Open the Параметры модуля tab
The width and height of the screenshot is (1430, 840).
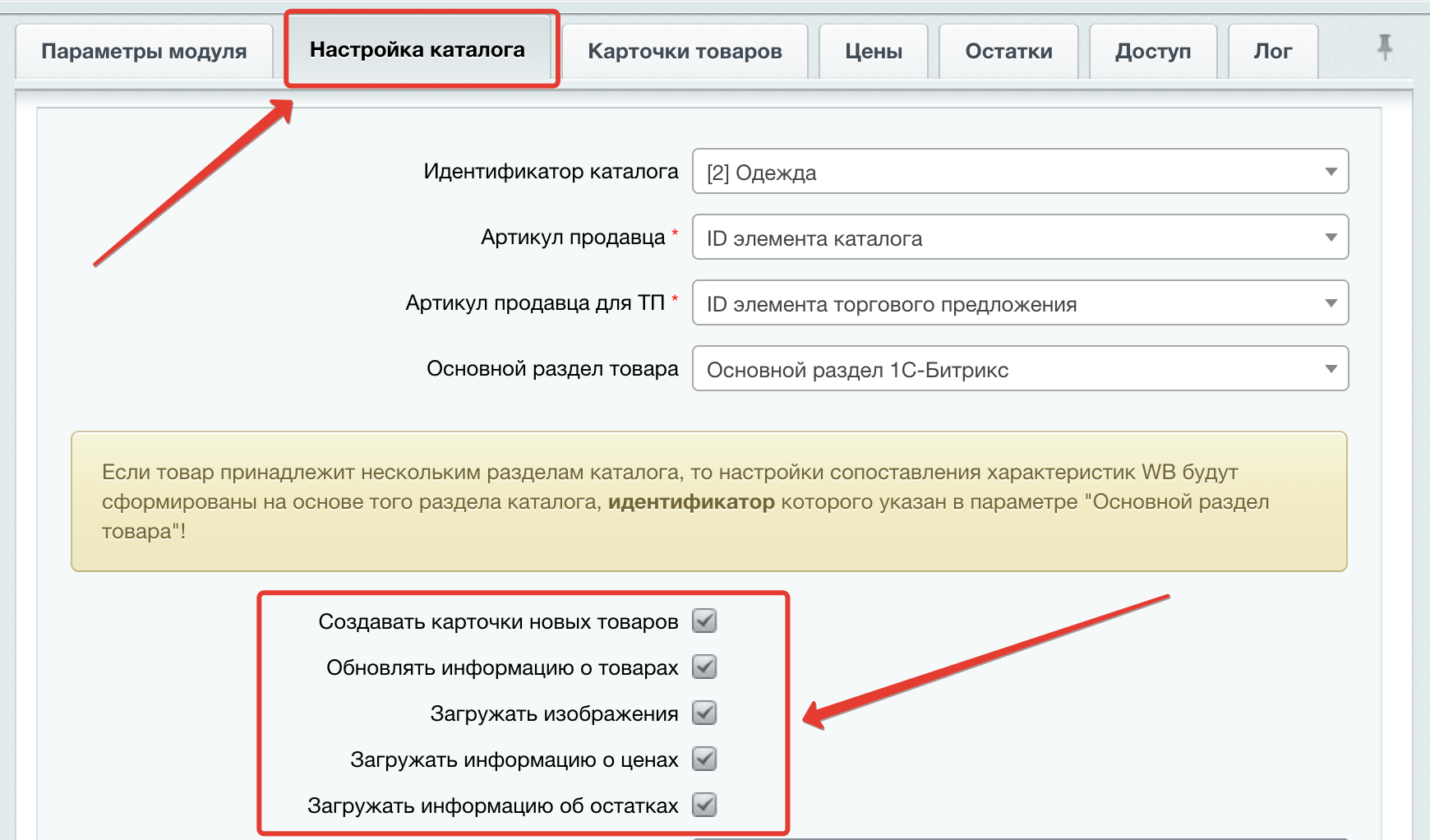(x=144, y=51)
